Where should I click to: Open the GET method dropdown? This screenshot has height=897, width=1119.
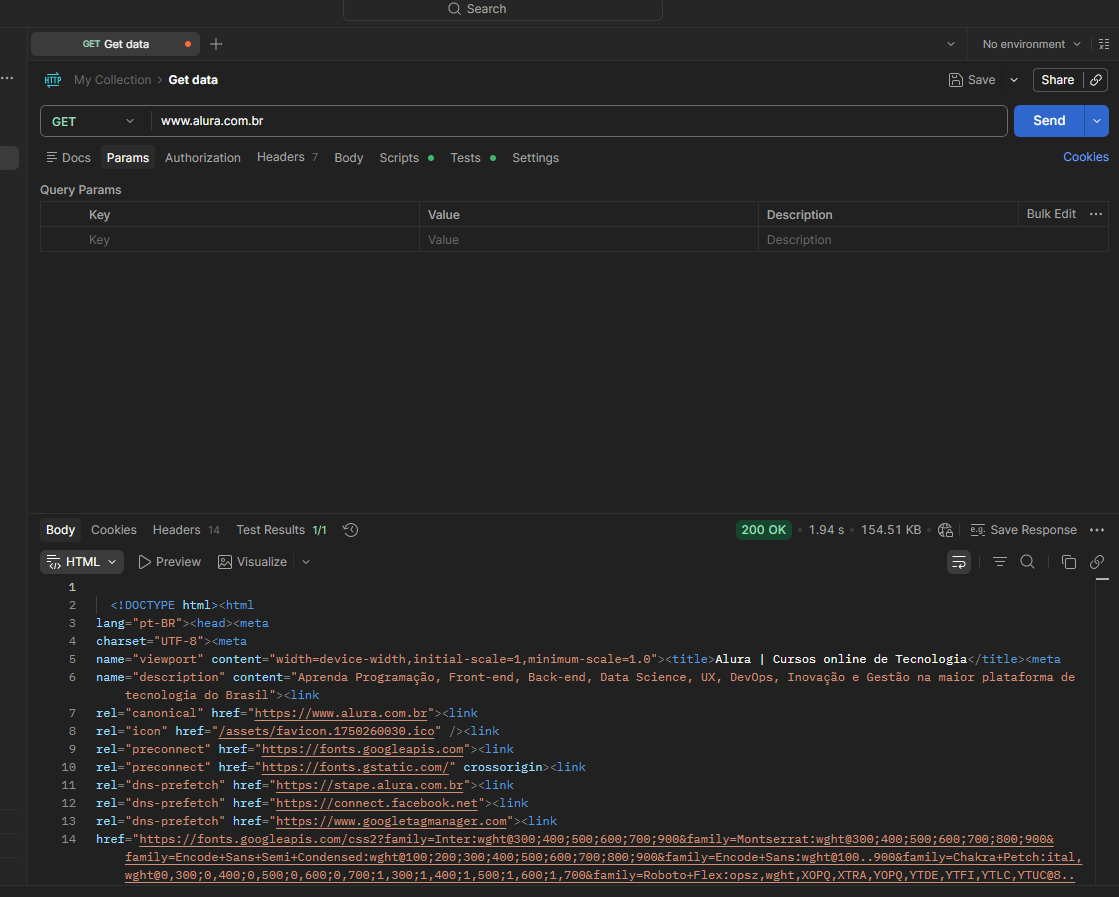92,121
